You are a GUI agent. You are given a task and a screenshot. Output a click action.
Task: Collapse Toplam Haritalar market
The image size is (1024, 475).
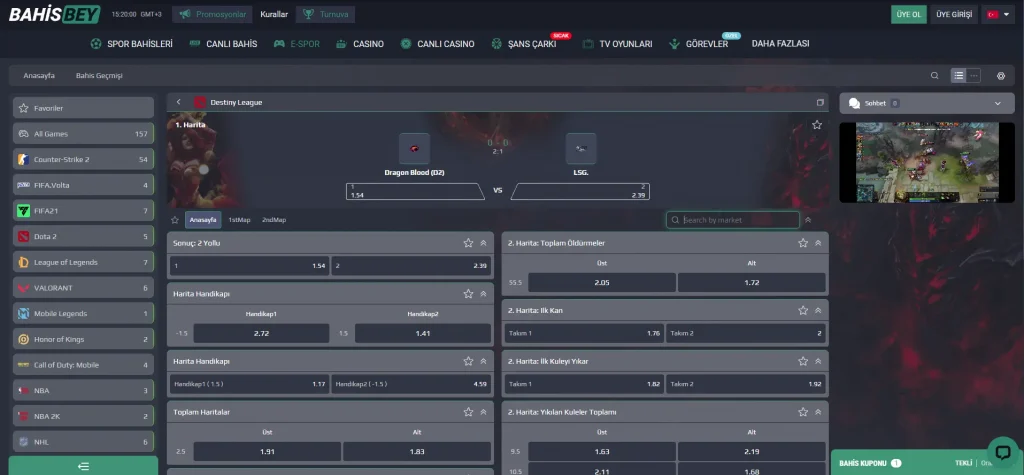coord(483,412)
